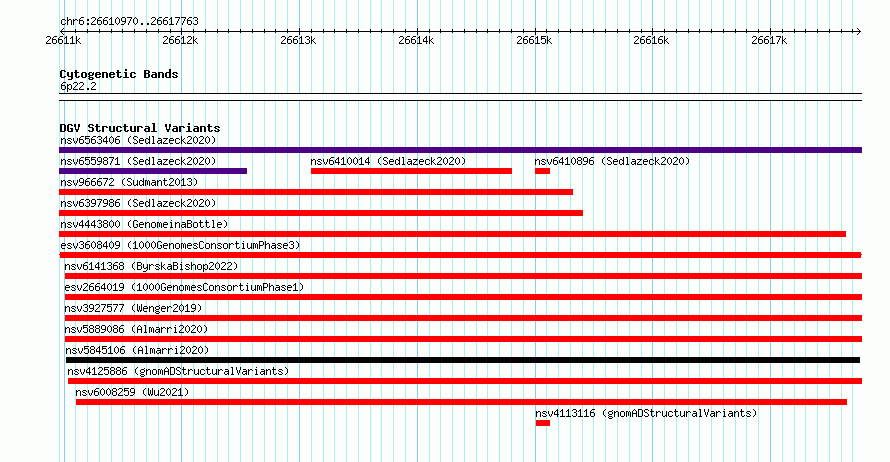This screenshot has height=462, width=890.
Task: Select the purple nsv6563406 variant bar
Action: tap(460, 150)
